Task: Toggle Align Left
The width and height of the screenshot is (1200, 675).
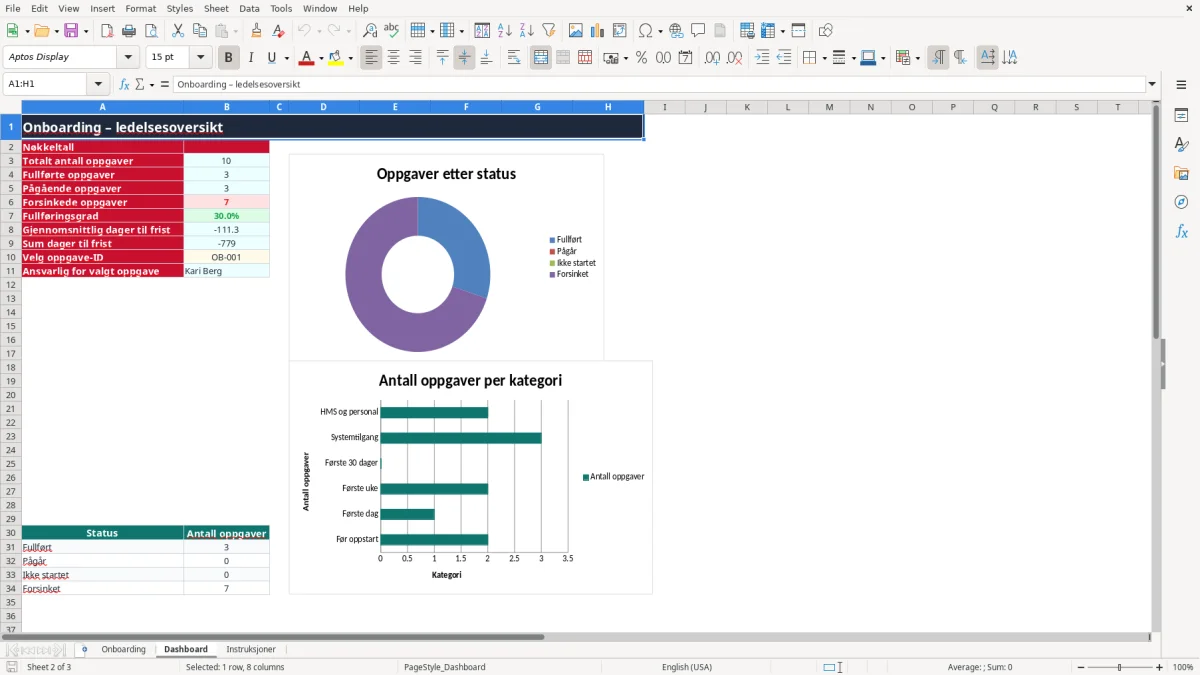Action: pos(371,58)
